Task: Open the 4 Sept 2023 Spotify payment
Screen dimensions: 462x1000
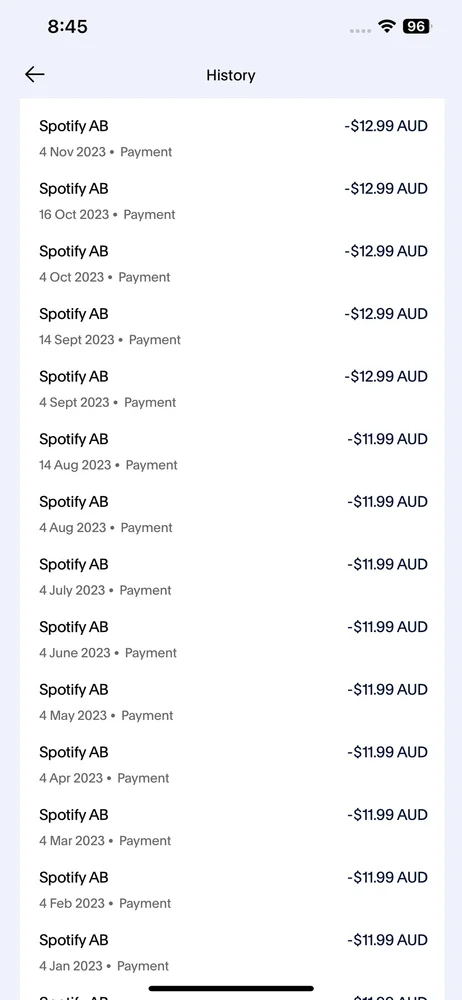Action: tap(232, 388)
